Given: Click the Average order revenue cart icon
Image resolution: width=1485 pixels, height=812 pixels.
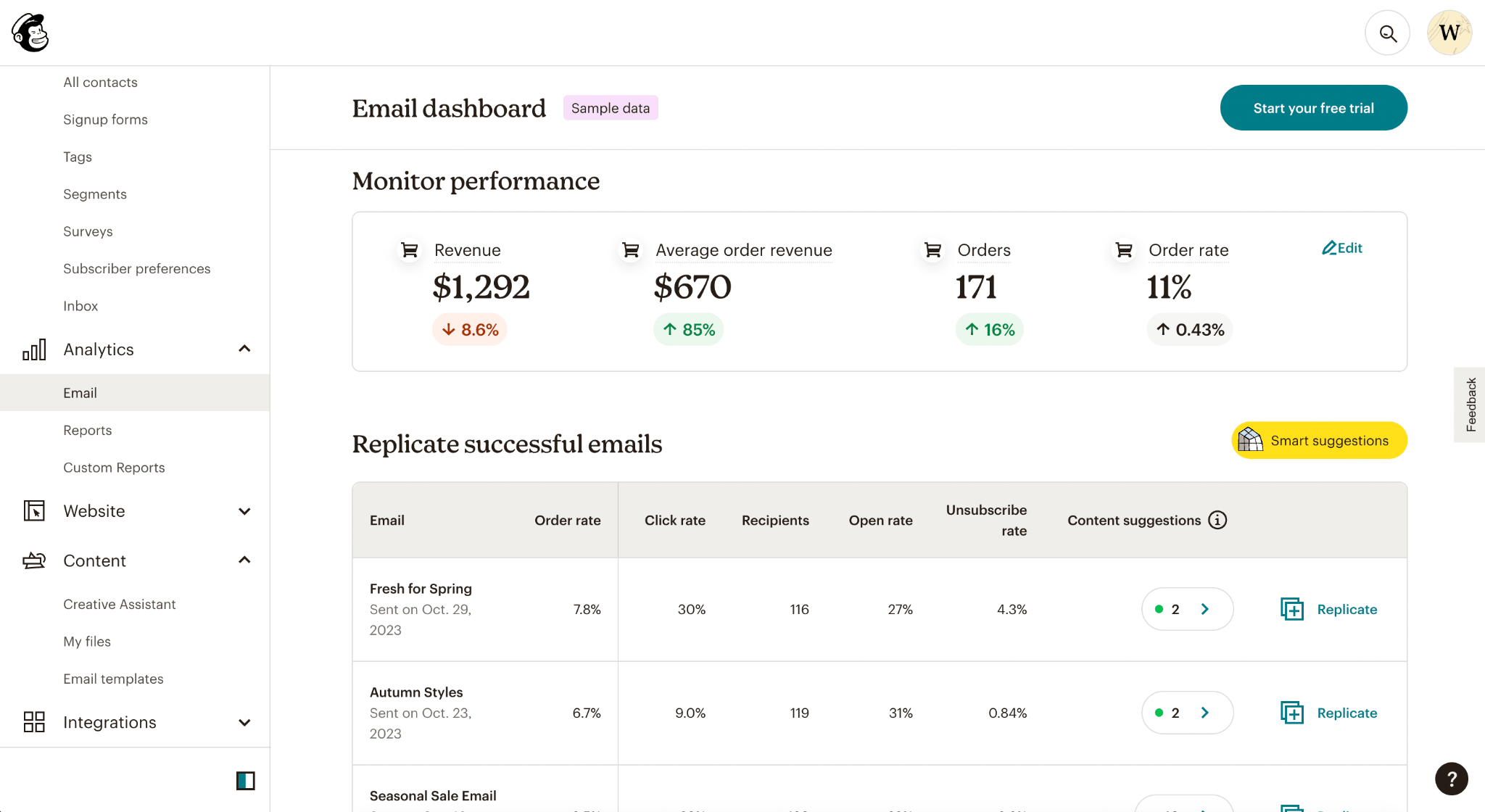Looking at the screenshot, I should (x=631, y=250).
